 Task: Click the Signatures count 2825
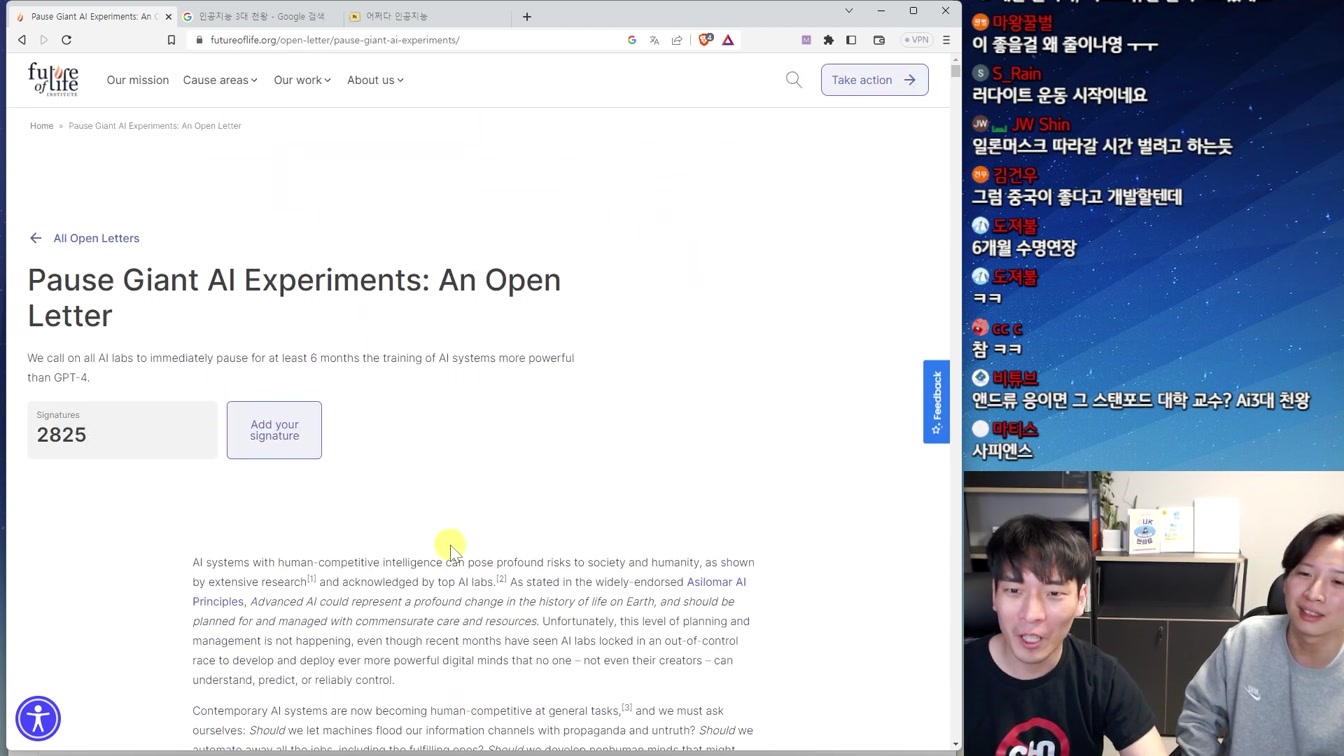point(62,435)
